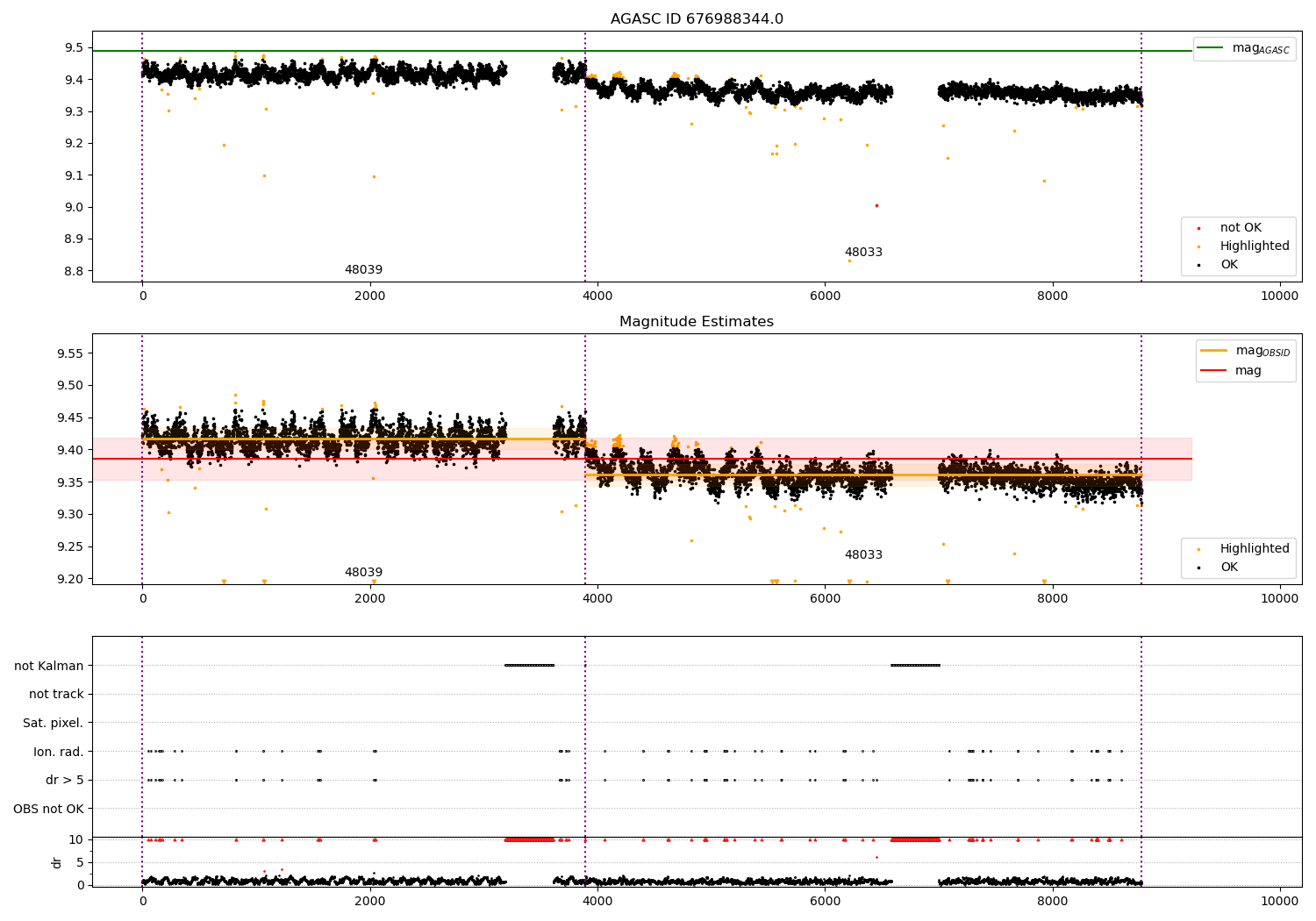The image size is (1316, 921).
Task: Click the 9.5 y-axis tick of top plot
Action: [75, 47]
